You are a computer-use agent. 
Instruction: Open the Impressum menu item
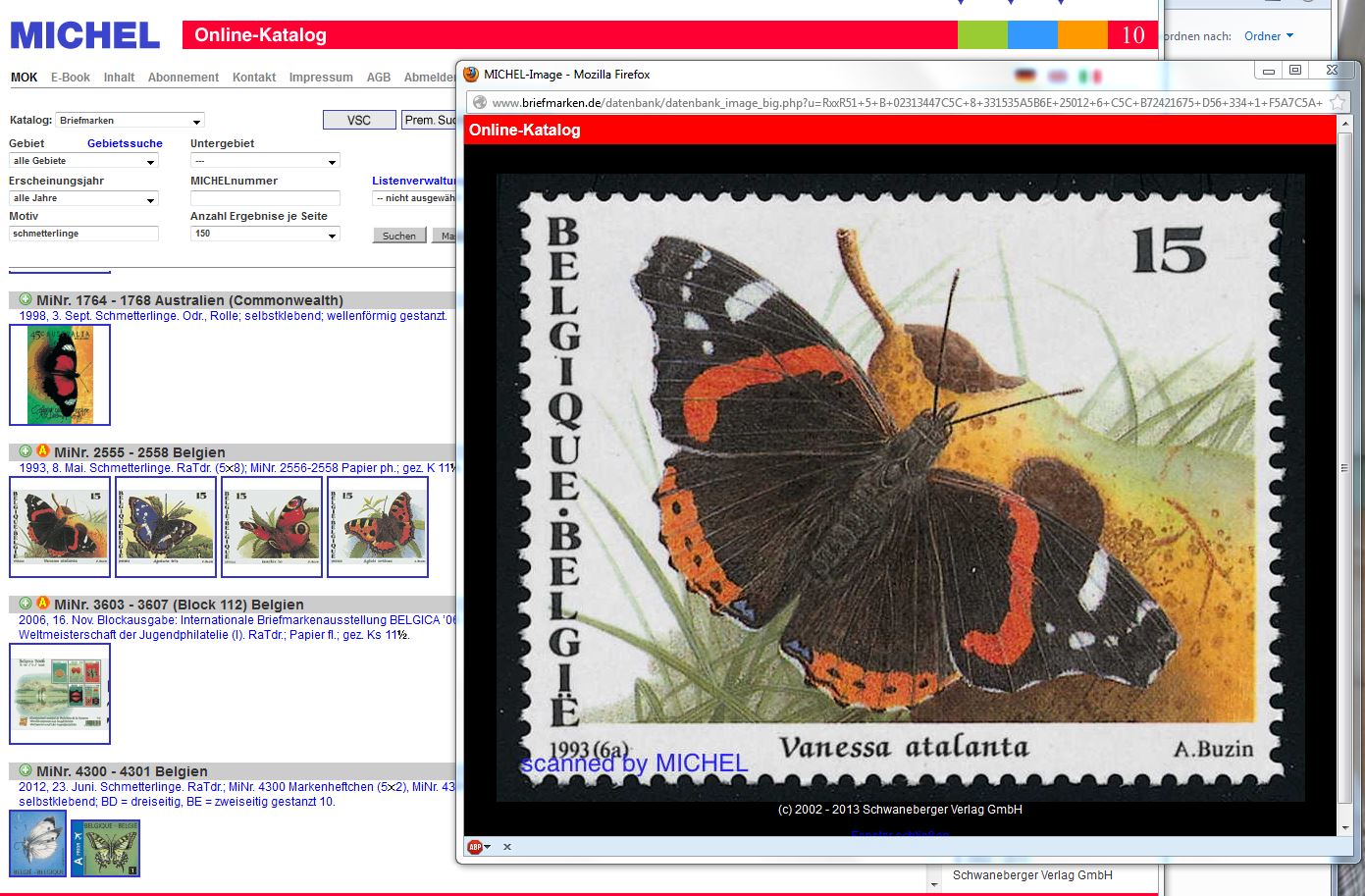pos(321,78)
